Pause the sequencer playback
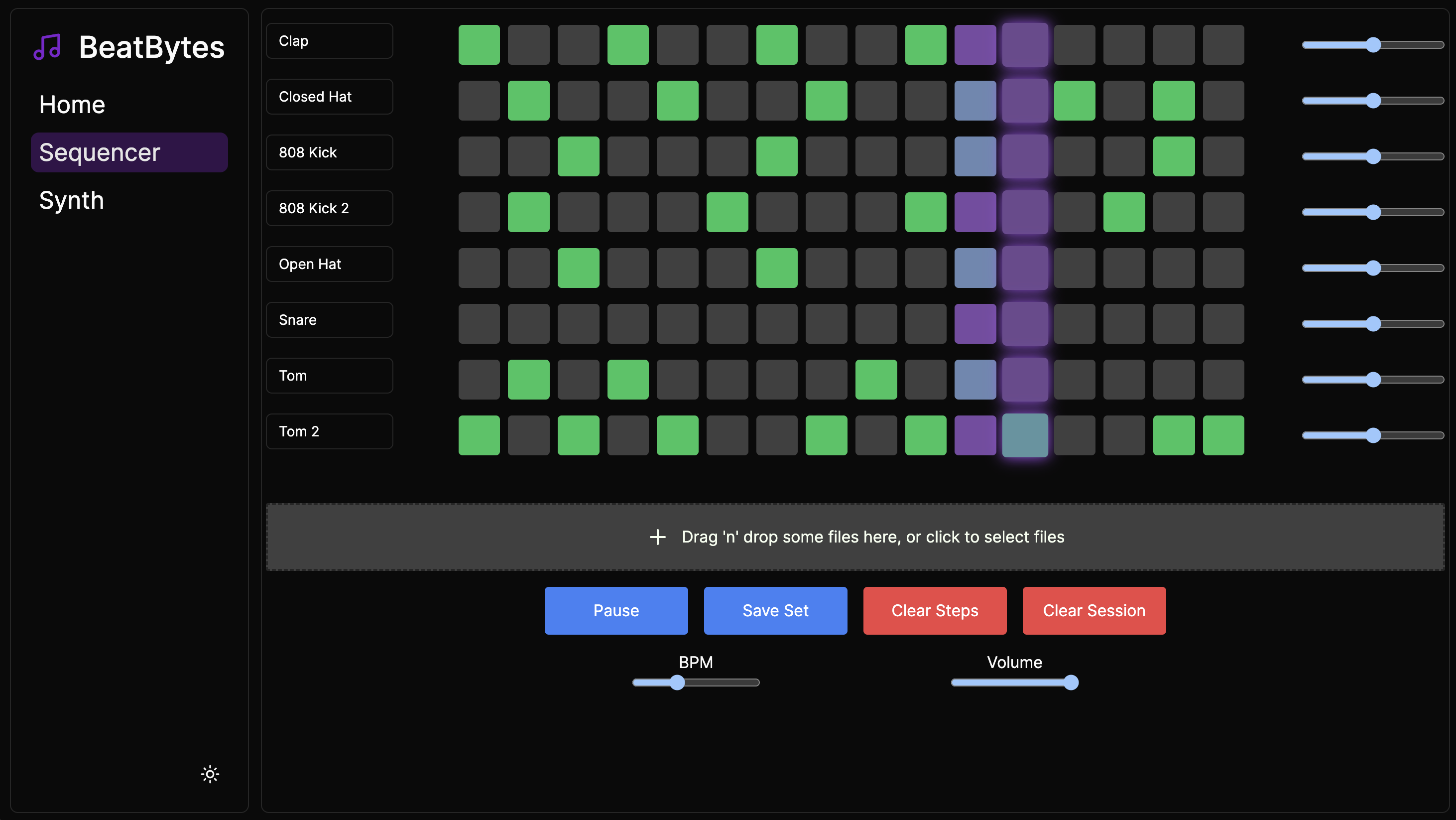This screenshot has width=1456, height=820. (x=616, y=610)
